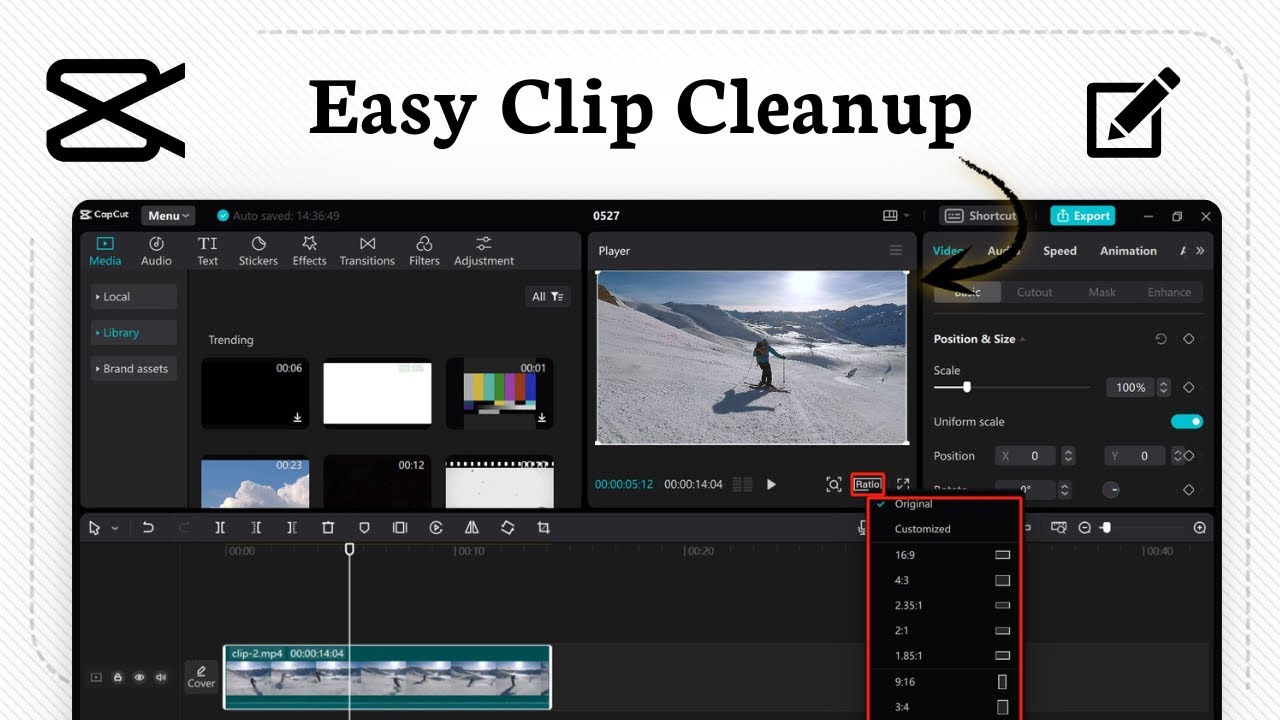
Task: Click the preview zoom scan icon
Action: click(x=834, y=484)
